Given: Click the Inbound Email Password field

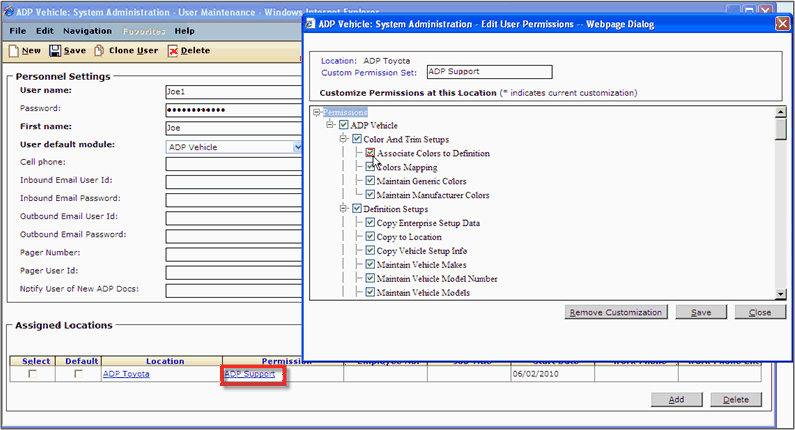Looking at the screenshot, I should point(234,200).
